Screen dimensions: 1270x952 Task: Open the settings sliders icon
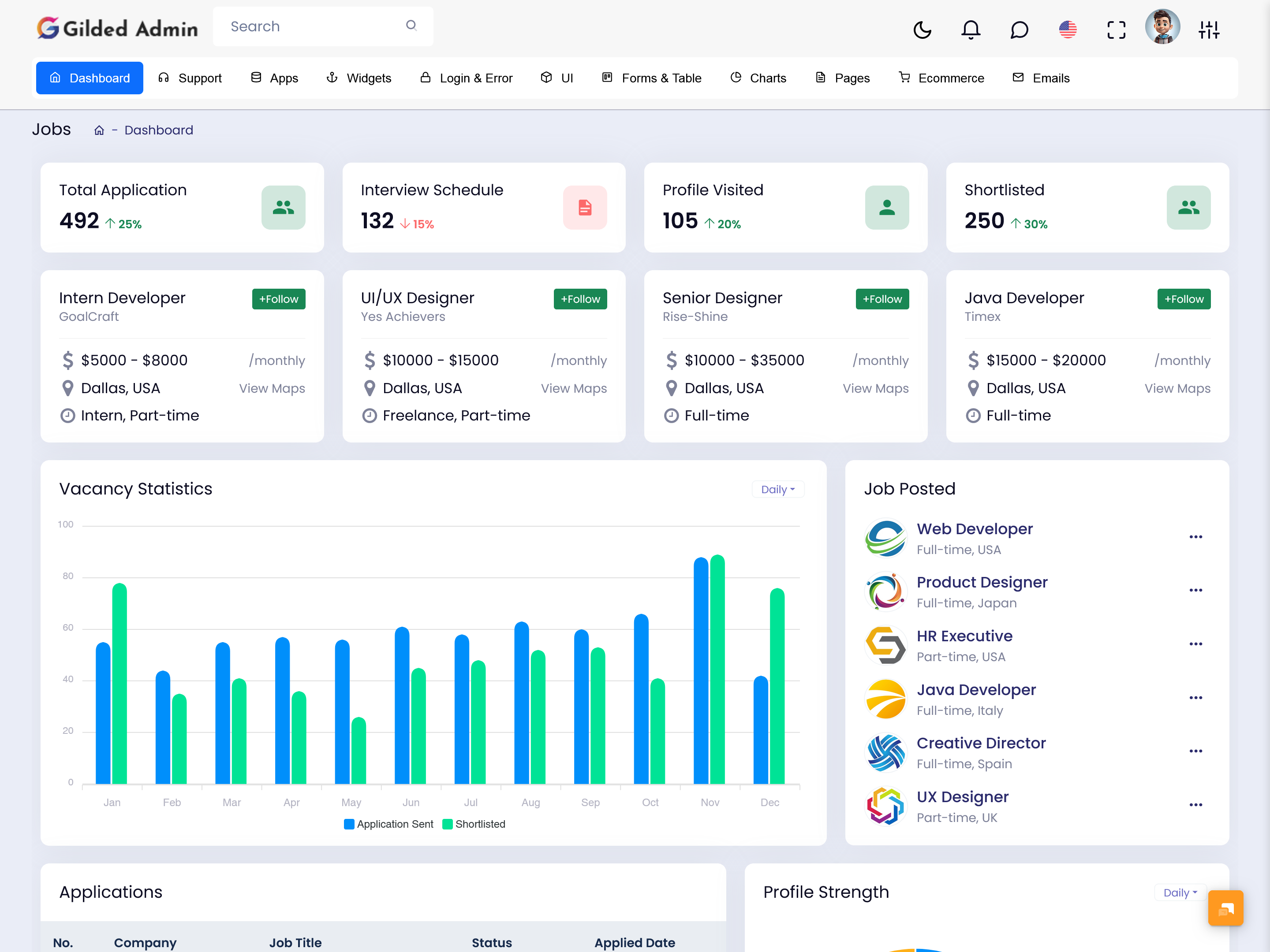pos(1209,29)
